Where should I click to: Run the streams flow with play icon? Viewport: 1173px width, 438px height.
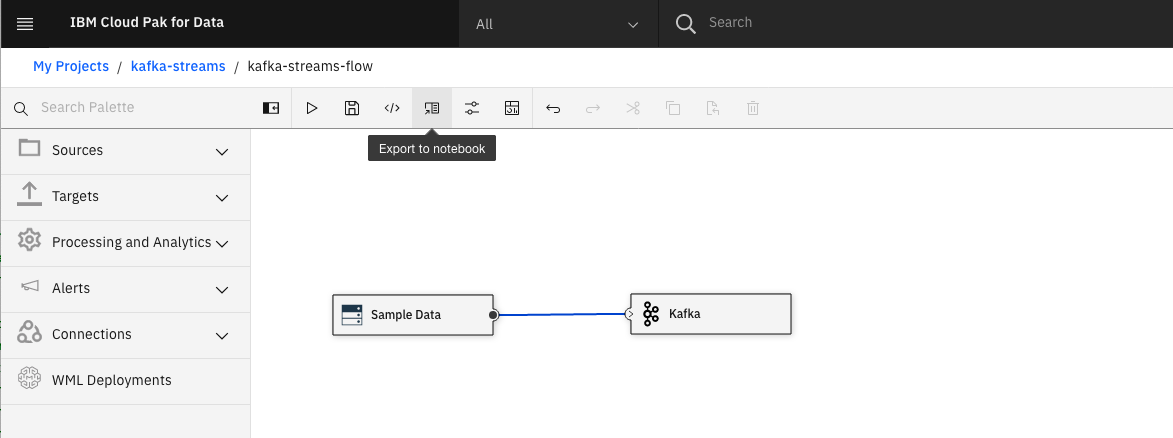coord(312,109)
